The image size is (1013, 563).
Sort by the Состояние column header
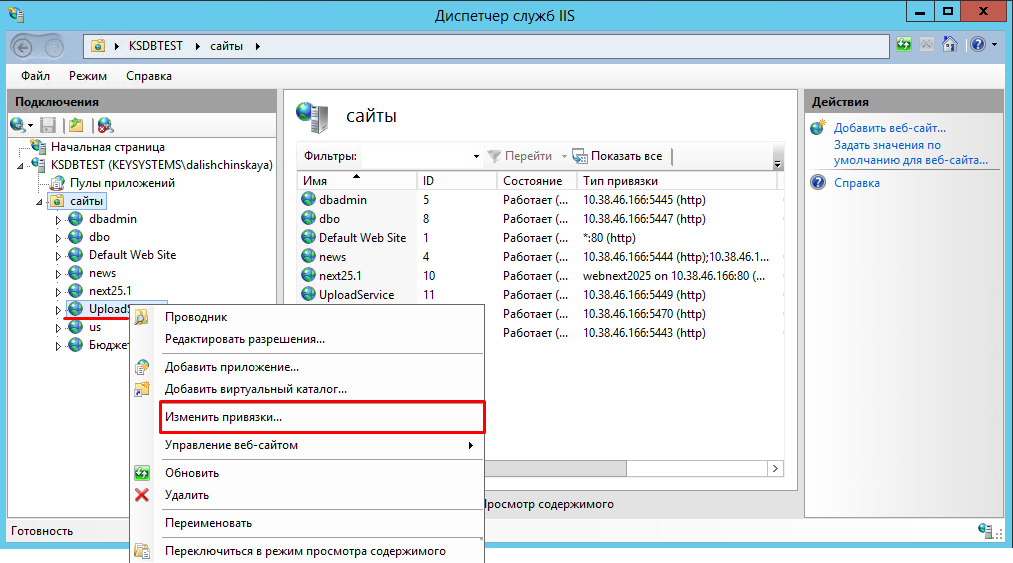click(536, 181)
